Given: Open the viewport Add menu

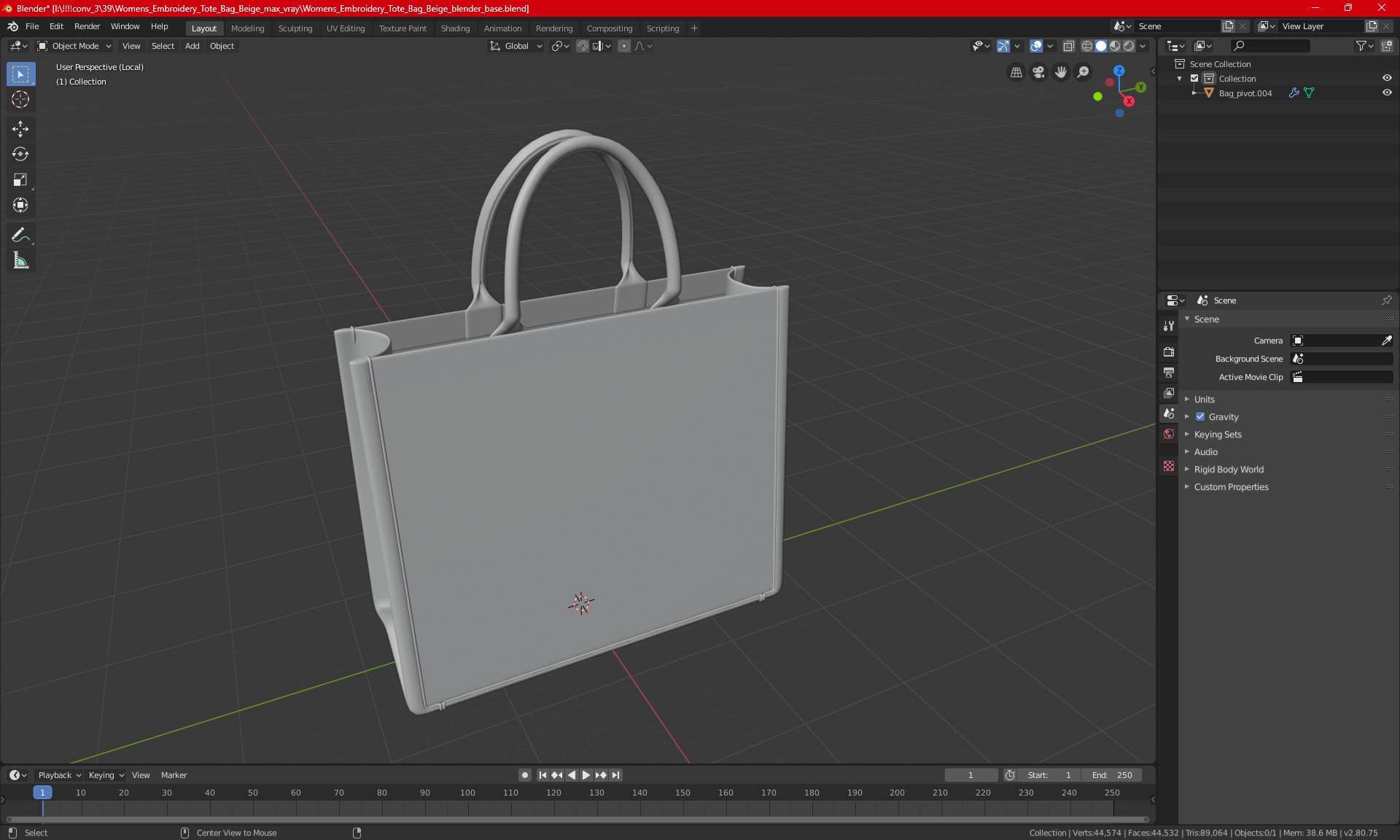Looking at the screenshot, I should point(192,46).
